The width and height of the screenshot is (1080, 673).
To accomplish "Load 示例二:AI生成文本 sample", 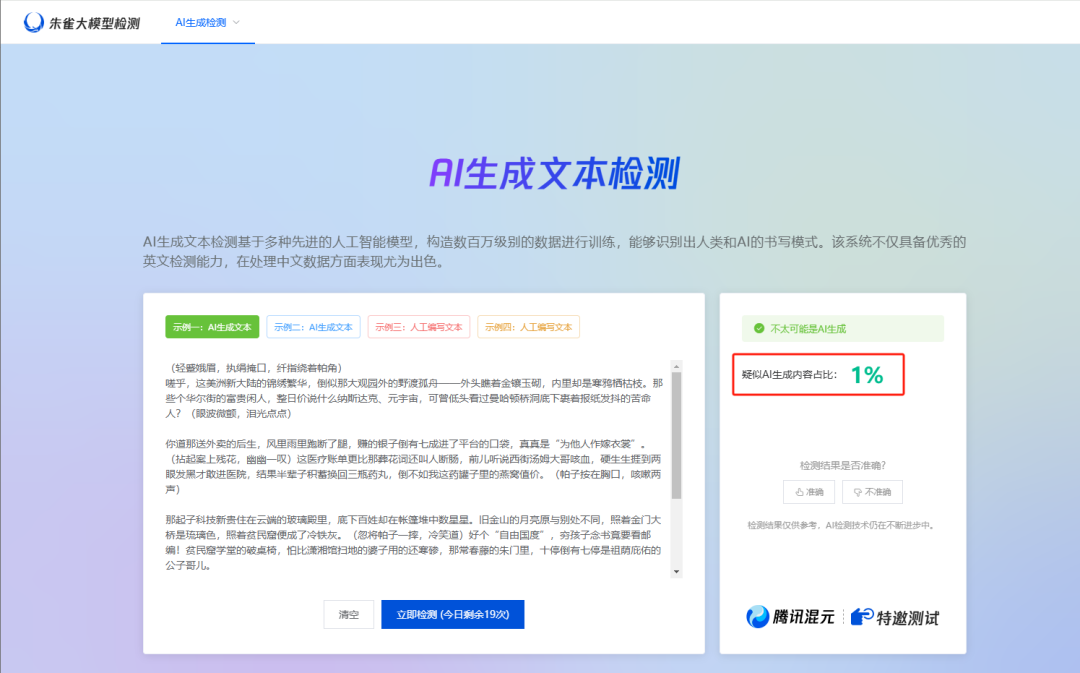I will [x=312, y=327].
